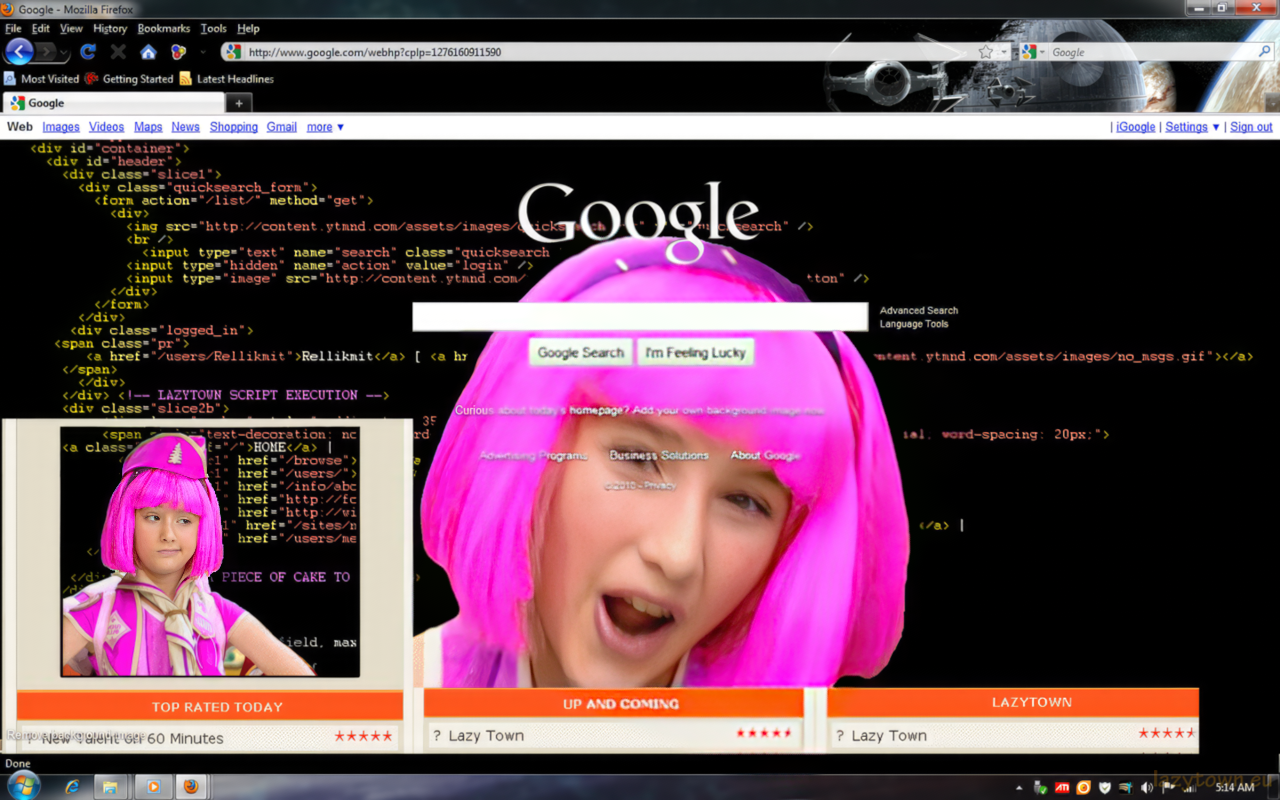1280x800 pixels.
Task: Click the search magnifier icon in search bar
Action: (1265, 52)
